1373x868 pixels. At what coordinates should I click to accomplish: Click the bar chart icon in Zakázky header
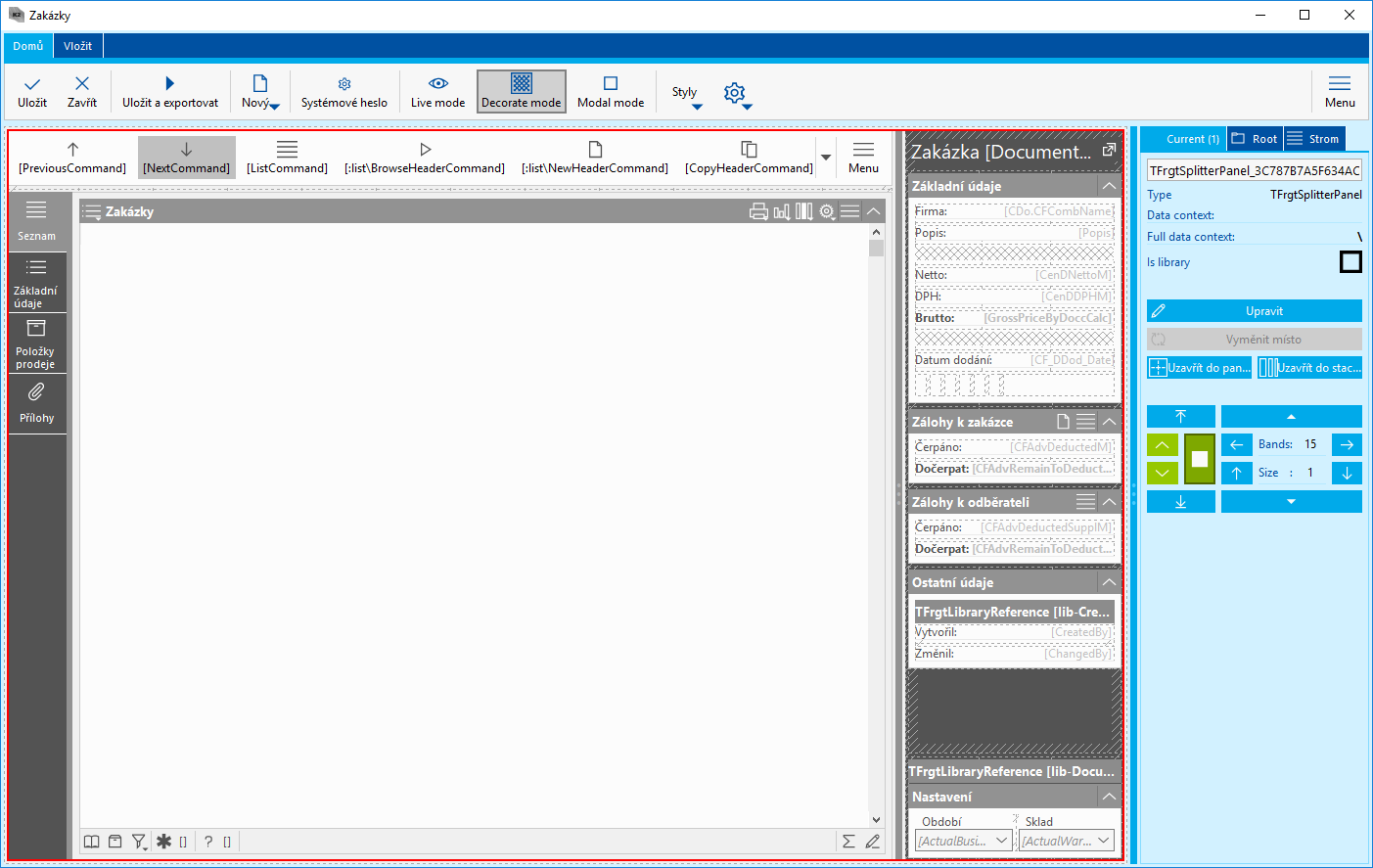point(781,211)
